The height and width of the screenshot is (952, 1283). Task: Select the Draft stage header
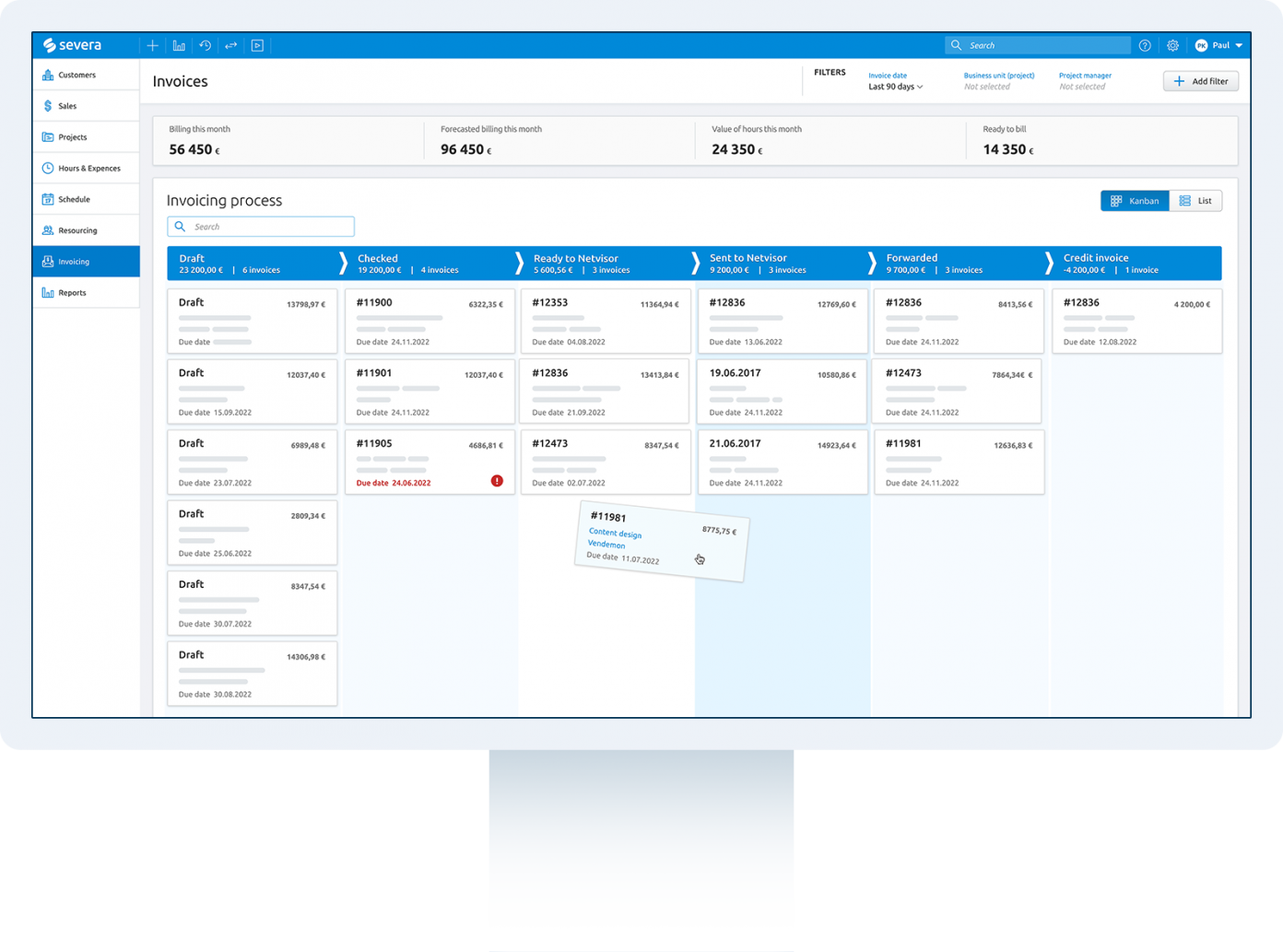point(253,264)
